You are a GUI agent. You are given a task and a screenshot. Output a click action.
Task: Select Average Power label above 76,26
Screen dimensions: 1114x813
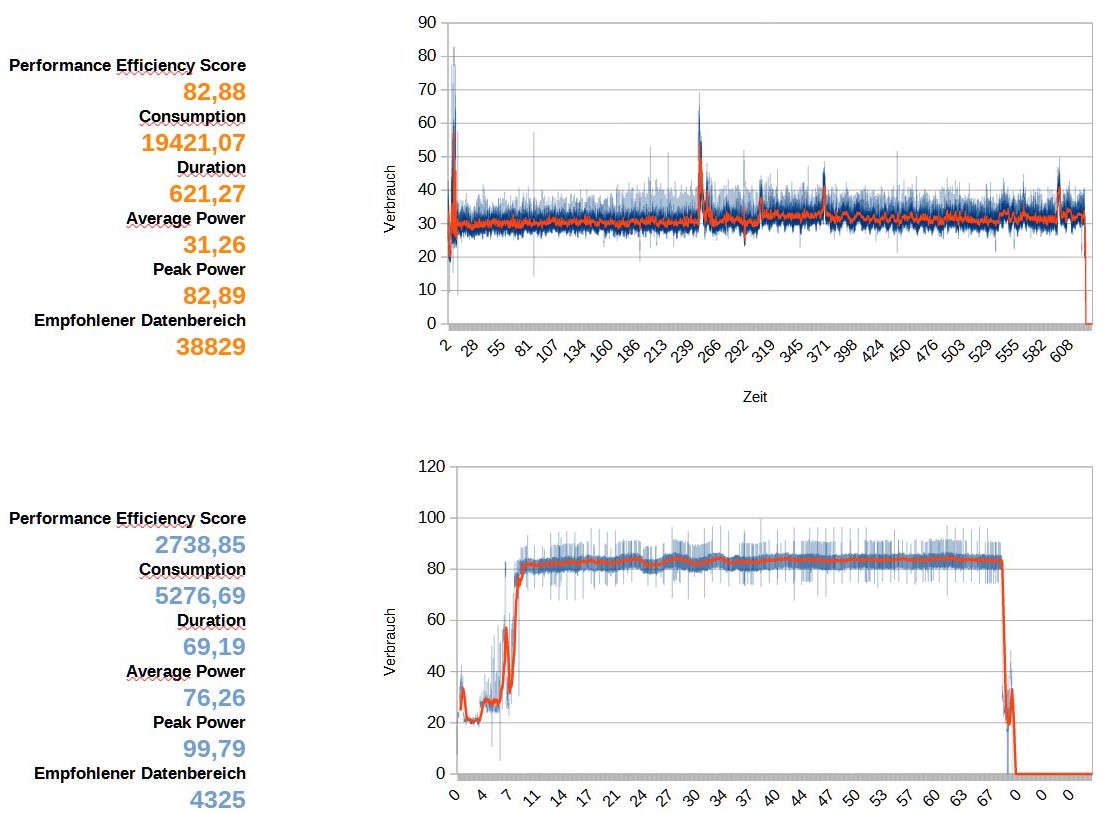(185, 672)
